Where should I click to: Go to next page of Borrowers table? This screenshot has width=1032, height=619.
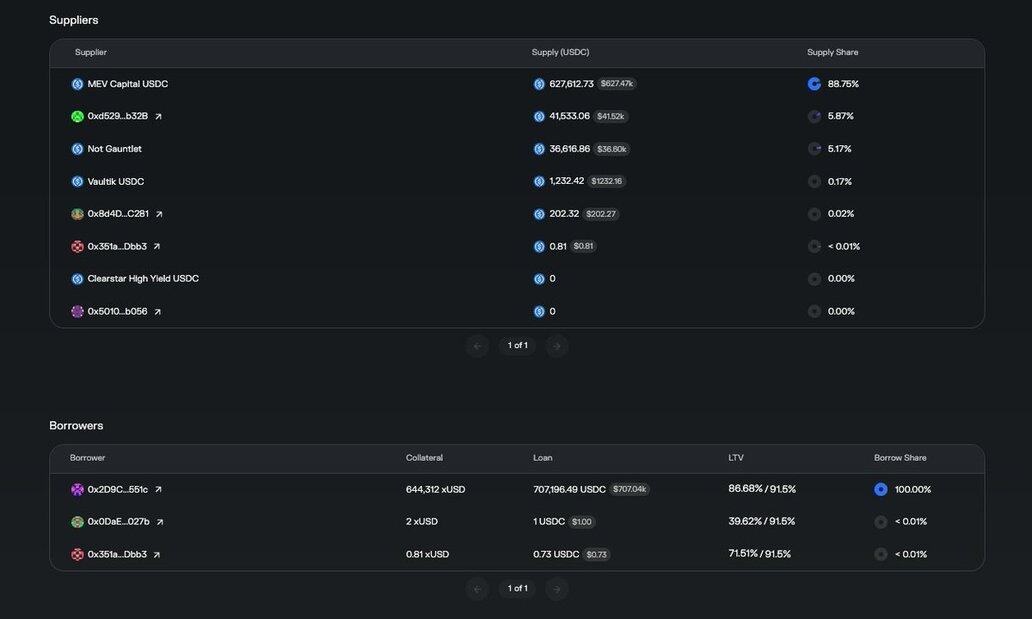(557, 589)
